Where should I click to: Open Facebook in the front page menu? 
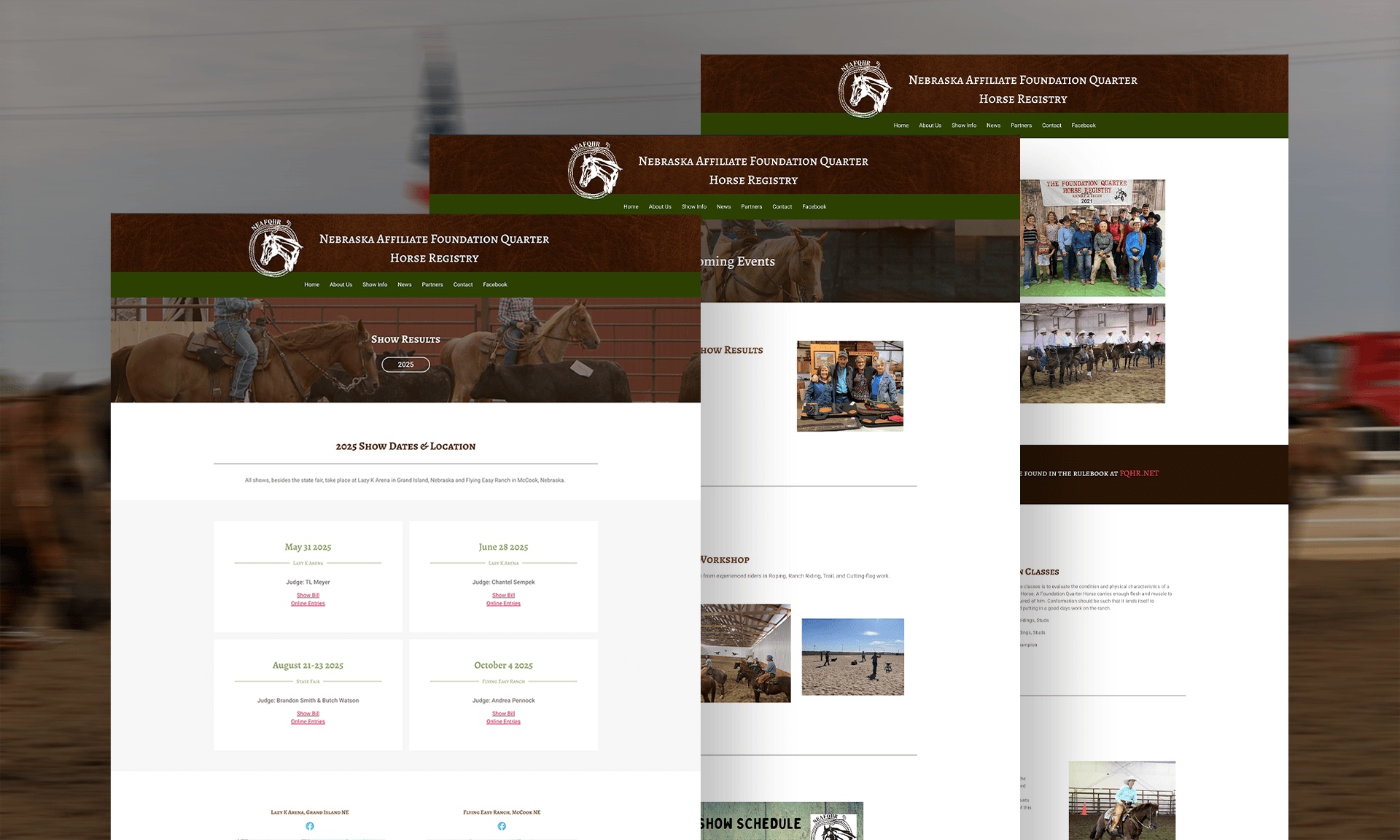(495, 284)
